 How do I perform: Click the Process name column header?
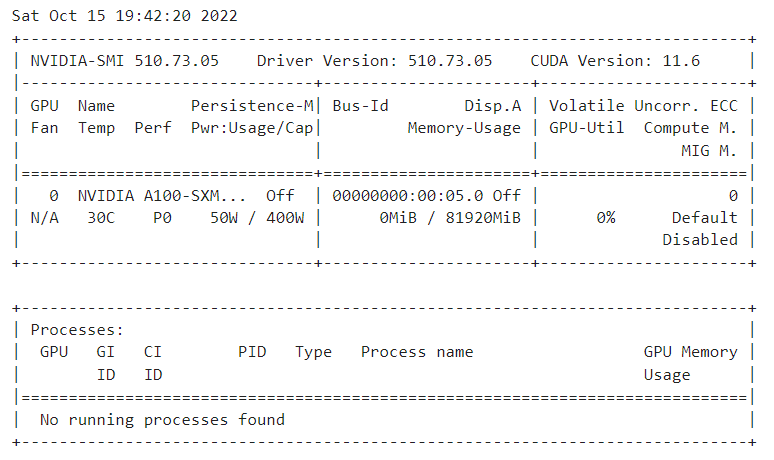point(417,352)
